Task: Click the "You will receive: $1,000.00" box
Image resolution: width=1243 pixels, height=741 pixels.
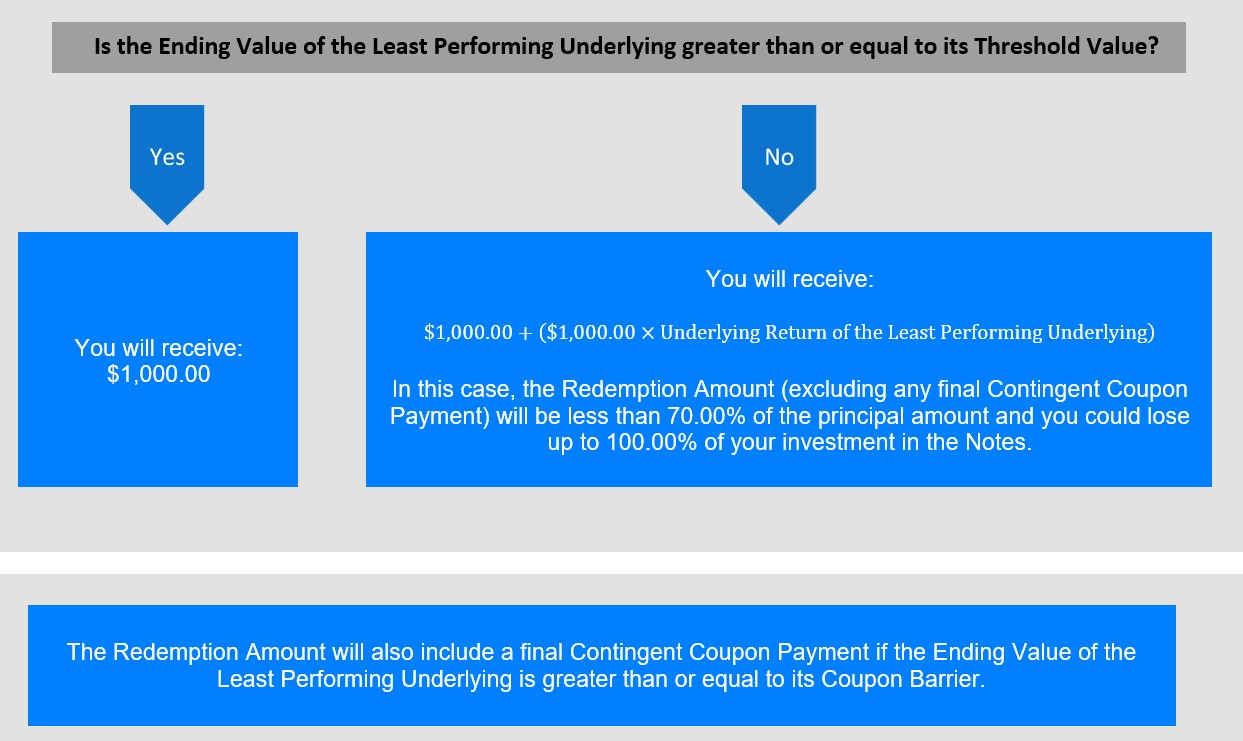Action: pos(158,360)
